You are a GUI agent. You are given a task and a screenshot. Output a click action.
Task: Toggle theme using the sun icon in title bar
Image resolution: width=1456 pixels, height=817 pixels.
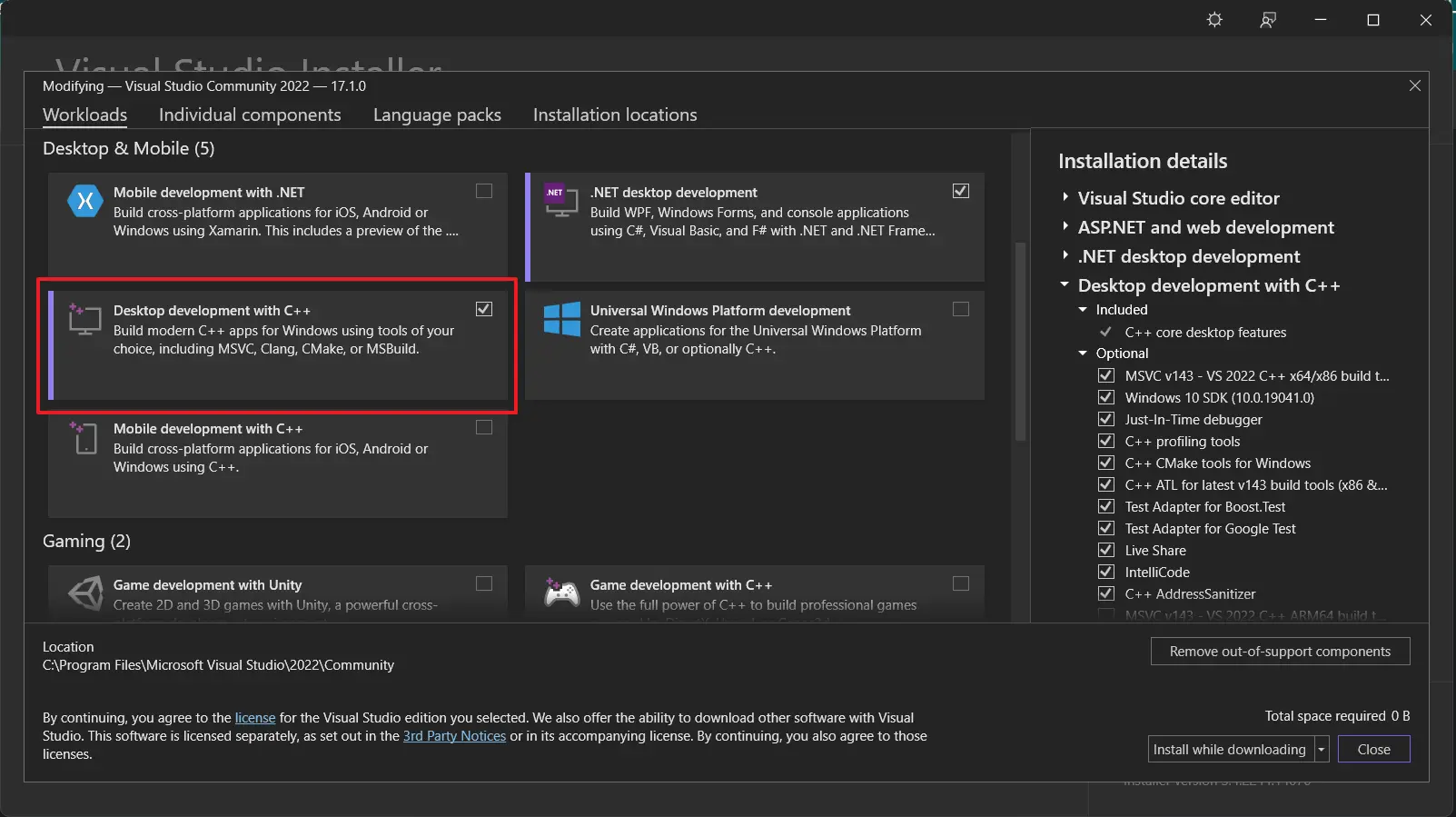[1214, 20]
